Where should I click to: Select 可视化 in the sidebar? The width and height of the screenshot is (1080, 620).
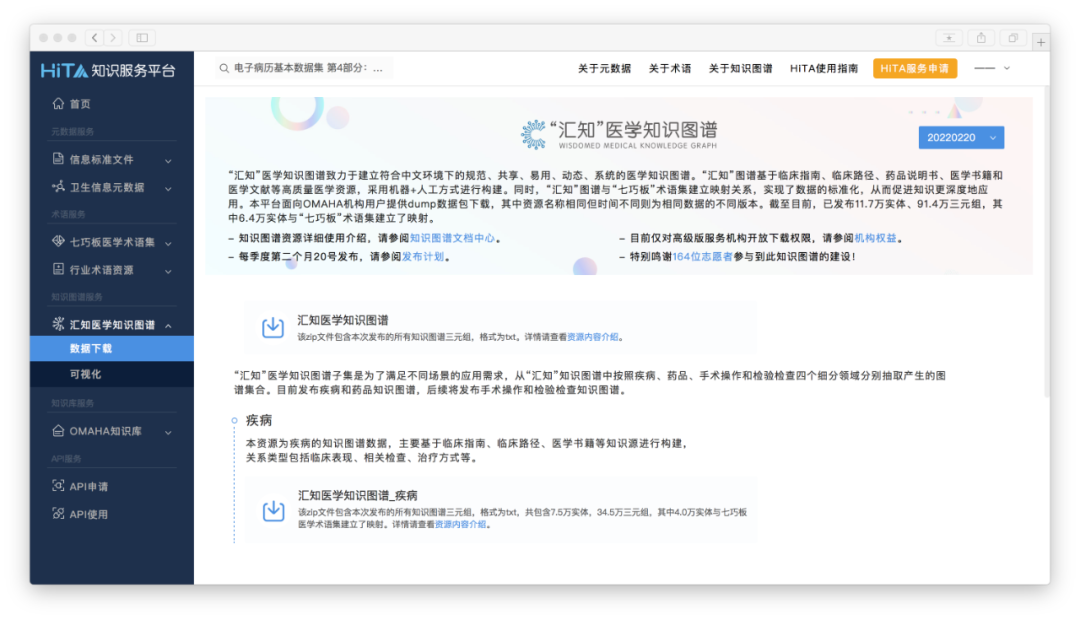point(112,374)
